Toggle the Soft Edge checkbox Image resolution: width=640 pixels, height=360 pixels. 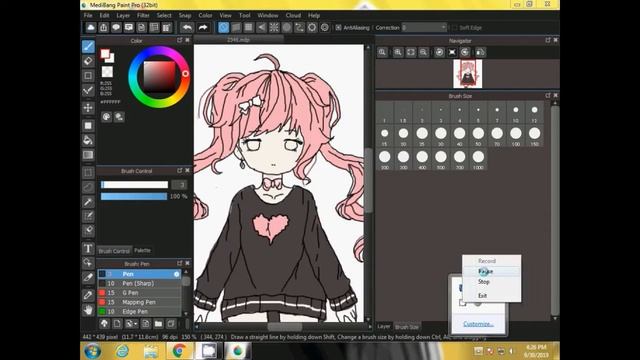point(455,28)
